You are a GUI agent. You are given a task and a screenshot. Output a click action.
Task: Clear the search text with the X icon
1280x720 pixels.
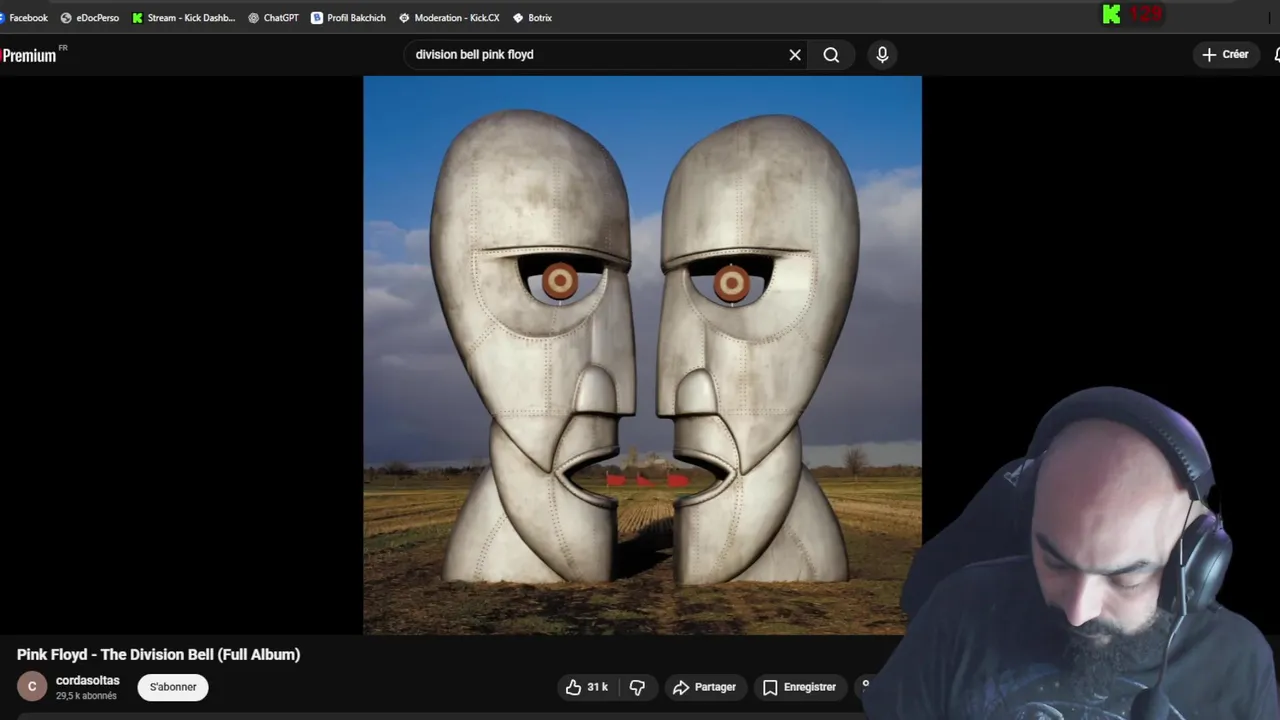795,55
